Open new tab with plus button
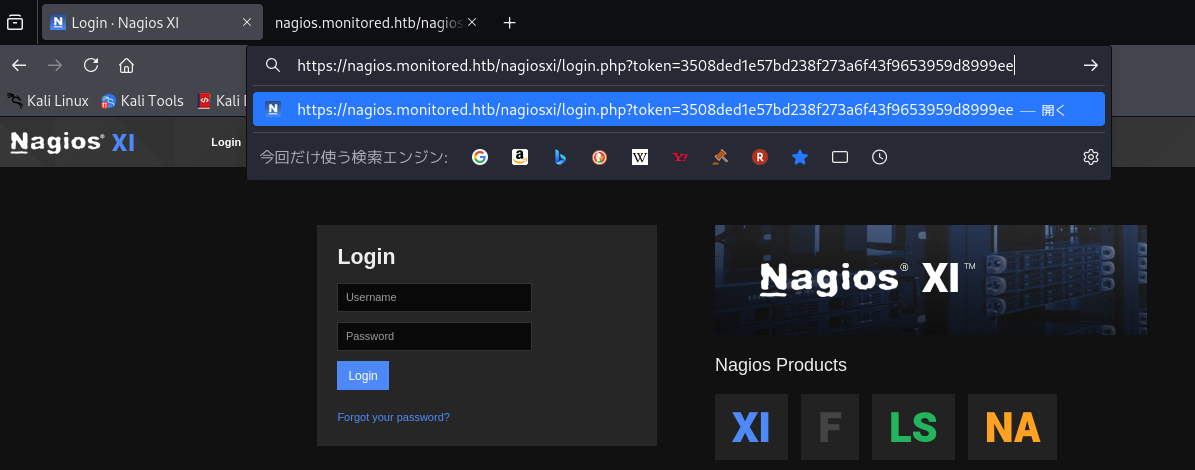Image resolution: width=1195 pixels, height=470 pixels. 510,23
